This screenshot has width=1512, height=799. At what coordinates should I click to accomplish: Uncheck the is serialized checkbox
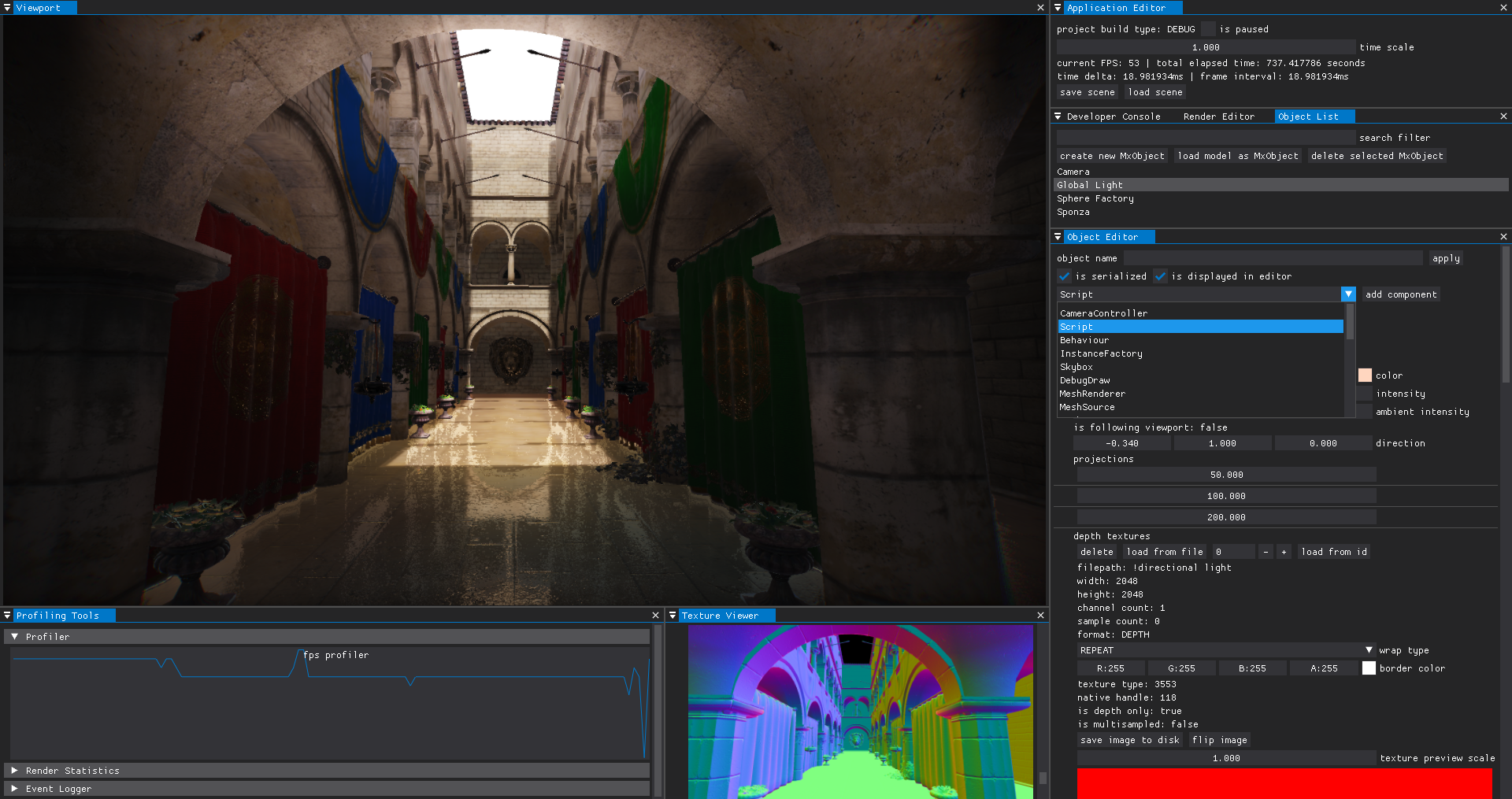[1064, 276]
